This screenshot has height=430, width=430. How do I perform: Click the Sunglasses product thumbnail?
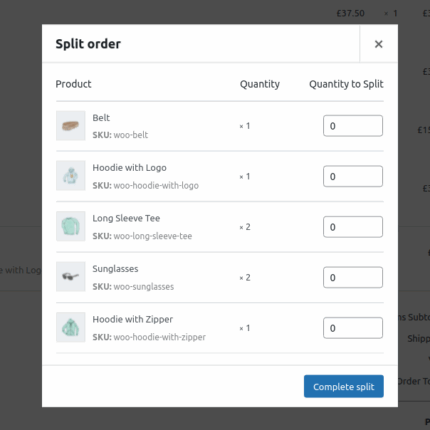[70, 277]
